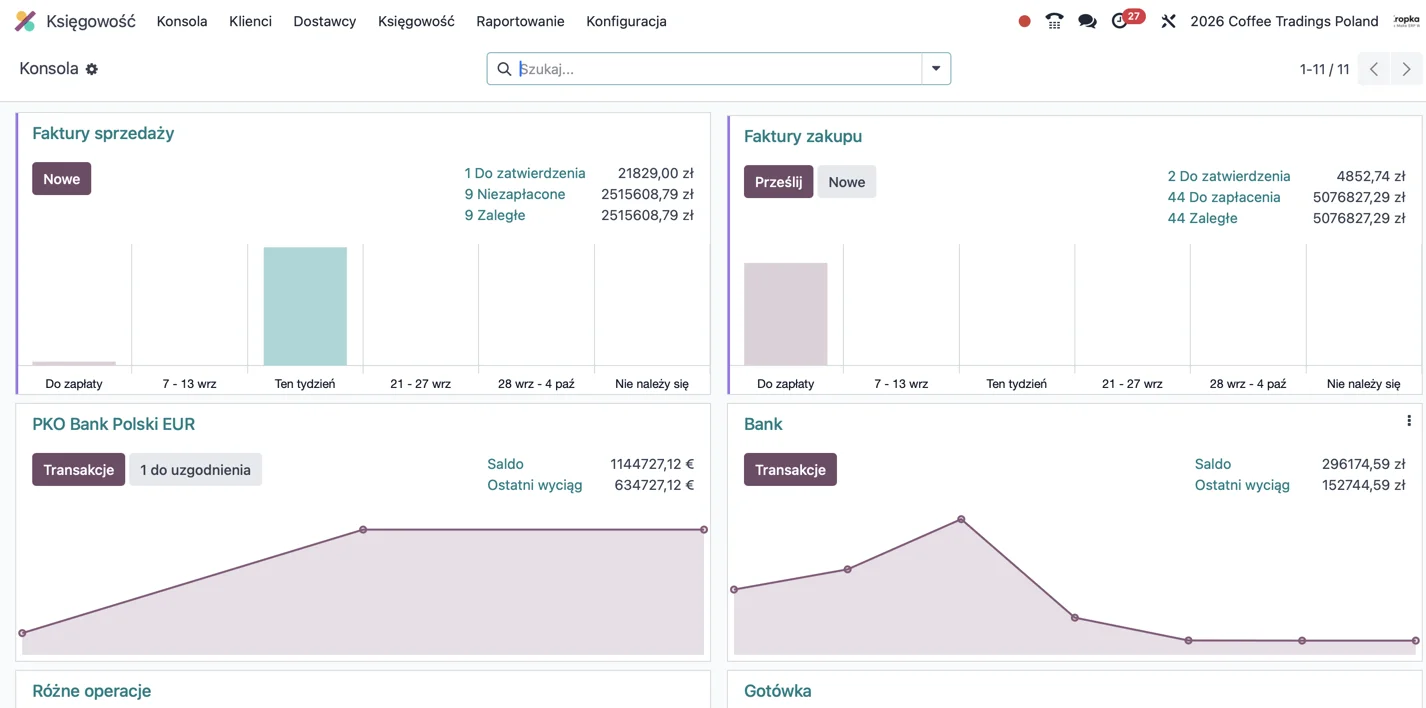Open the debug tools wrench icon
1426x708 pixels.
coord(1168,21)
